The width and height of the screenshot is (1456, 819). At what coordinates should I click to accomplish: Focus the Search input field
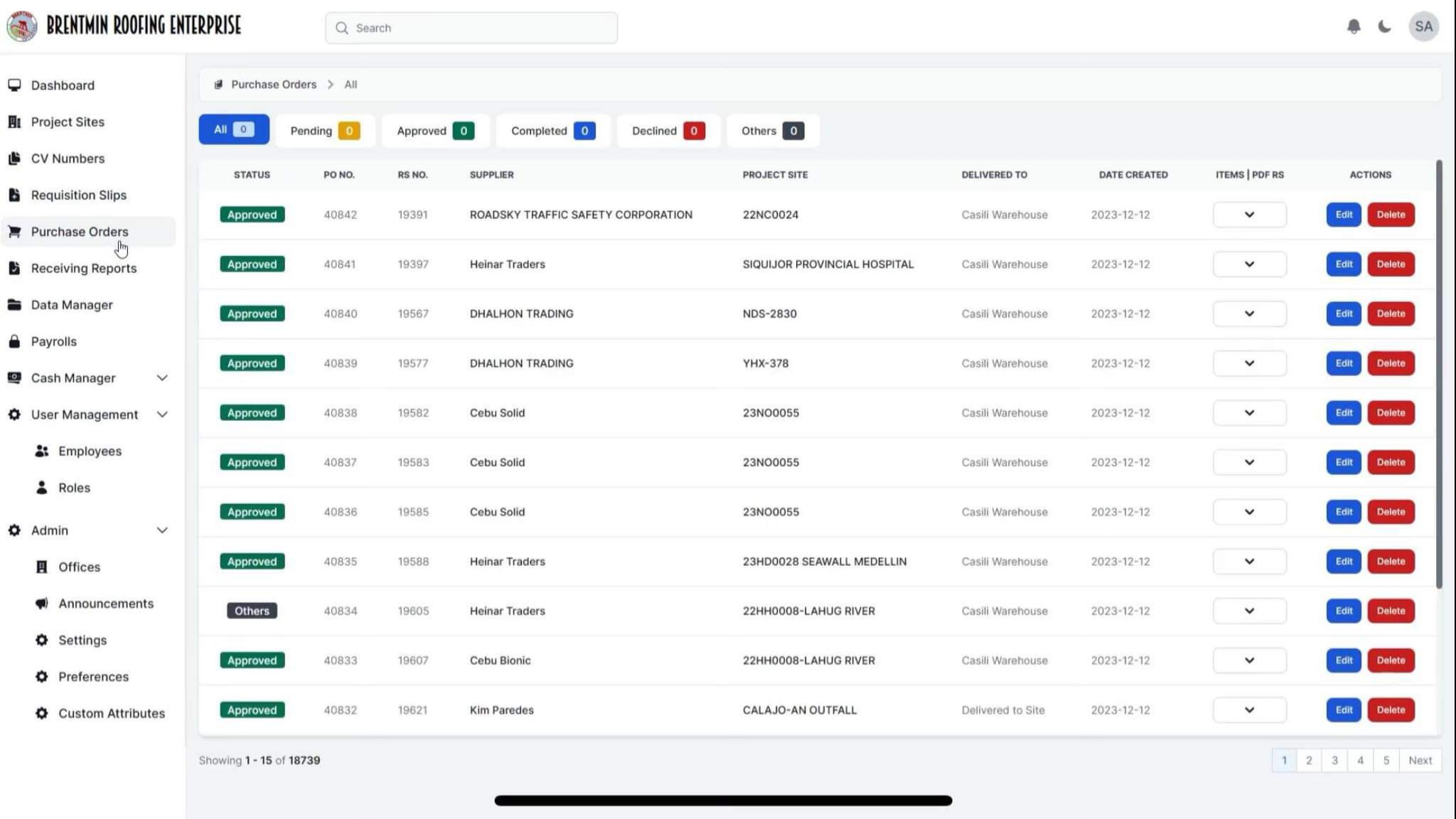tap(471, 28)
